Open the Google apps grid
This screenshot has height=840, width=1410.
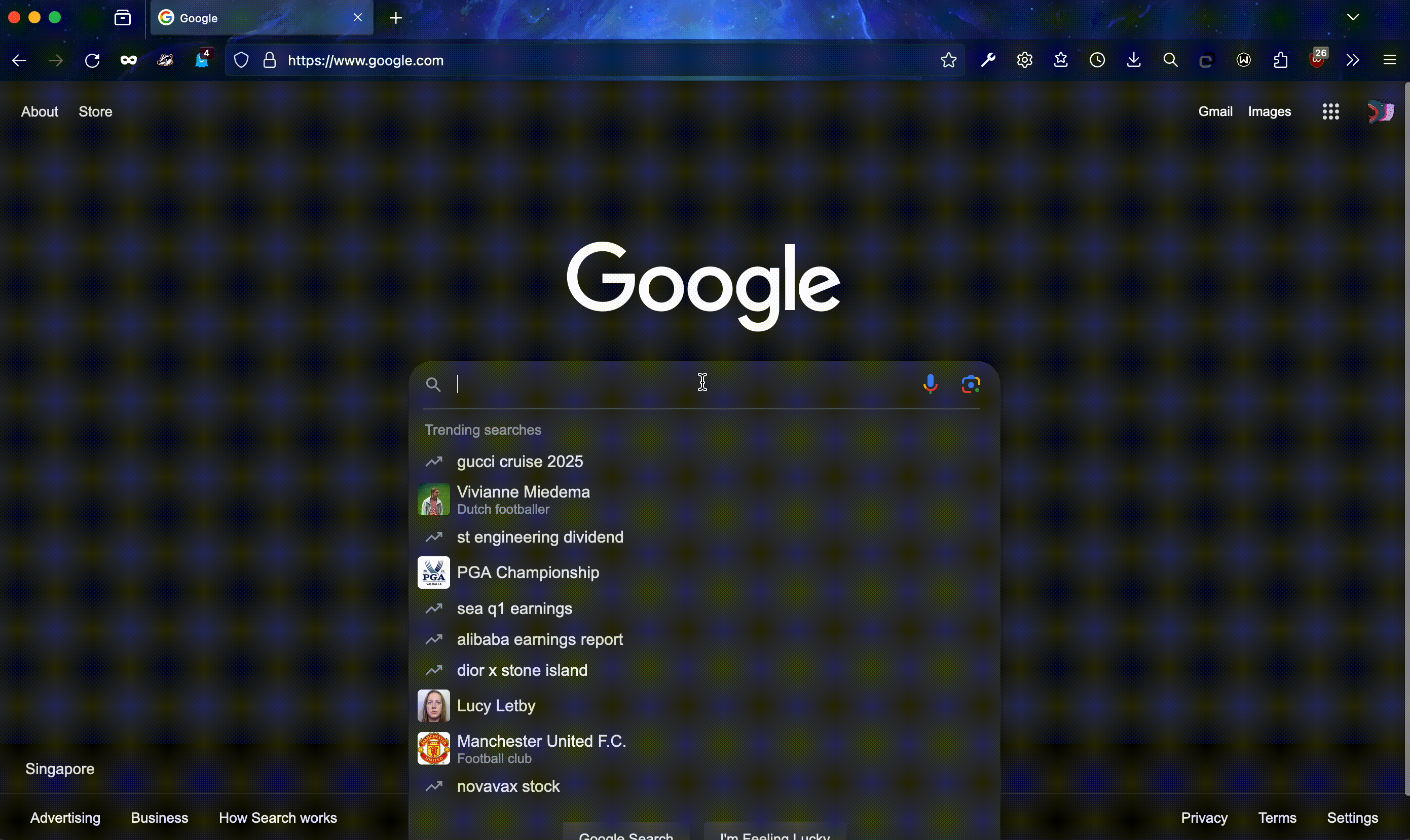click(x=1331, y=111)
